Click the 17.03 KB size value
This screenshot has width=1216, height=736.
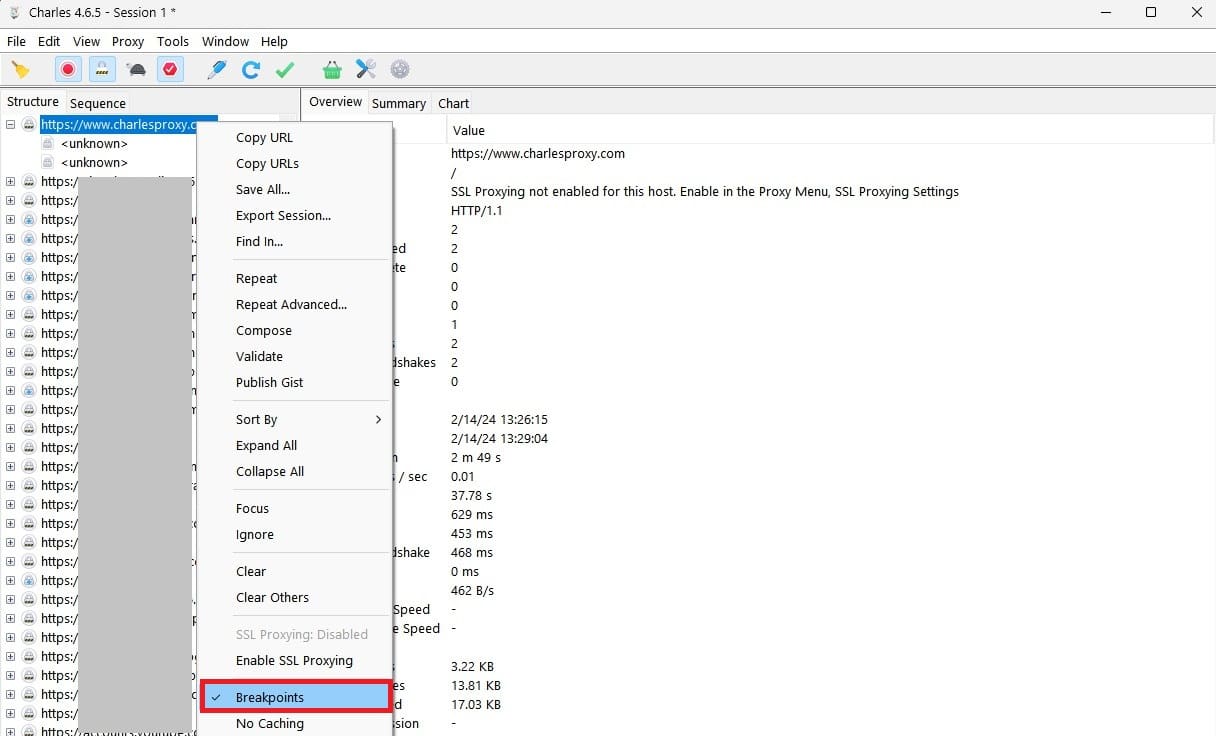(476, 704)
